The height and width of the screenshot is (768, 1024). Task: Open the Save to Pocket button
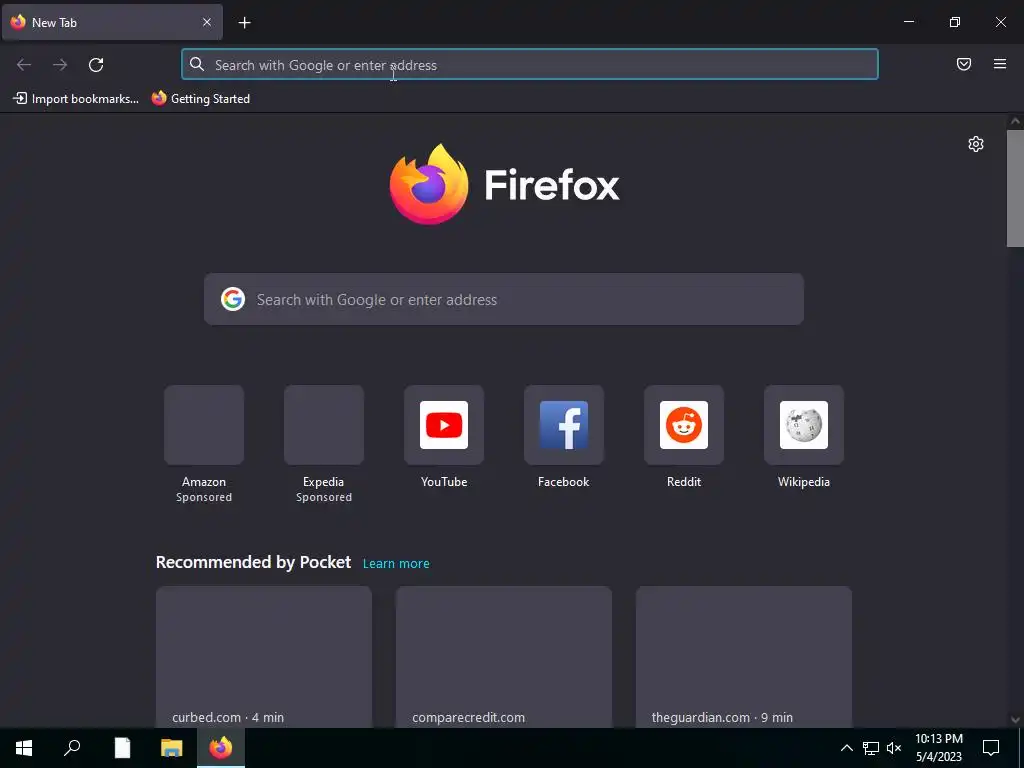tap(964, 64)
